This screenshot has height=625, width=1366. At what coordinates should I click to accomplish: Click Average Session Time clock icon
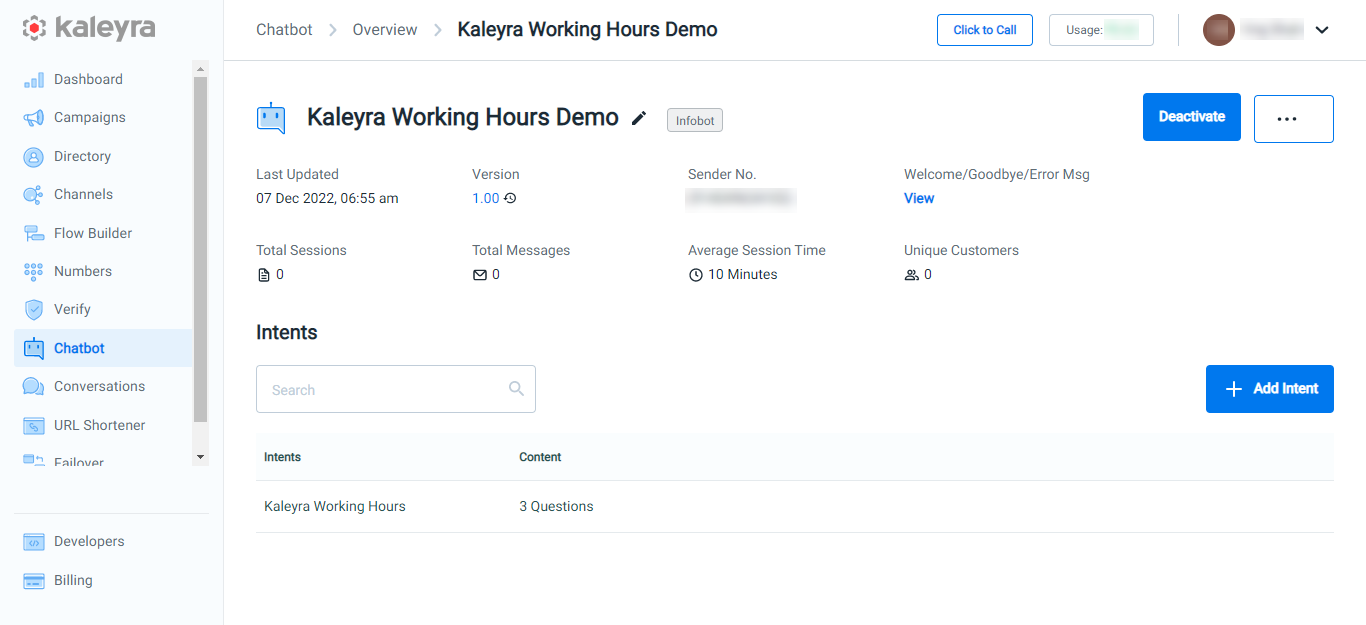(696, 275)
